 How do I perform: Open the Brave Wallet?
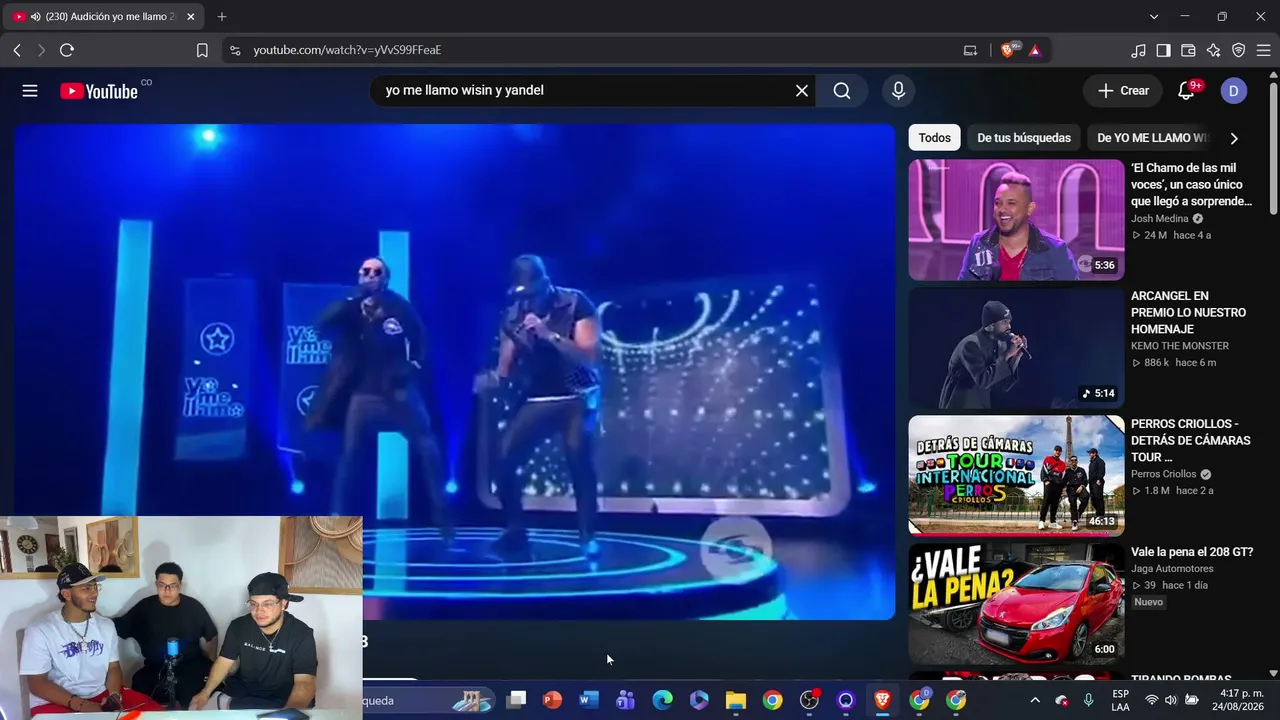[x=1189, y=50]
